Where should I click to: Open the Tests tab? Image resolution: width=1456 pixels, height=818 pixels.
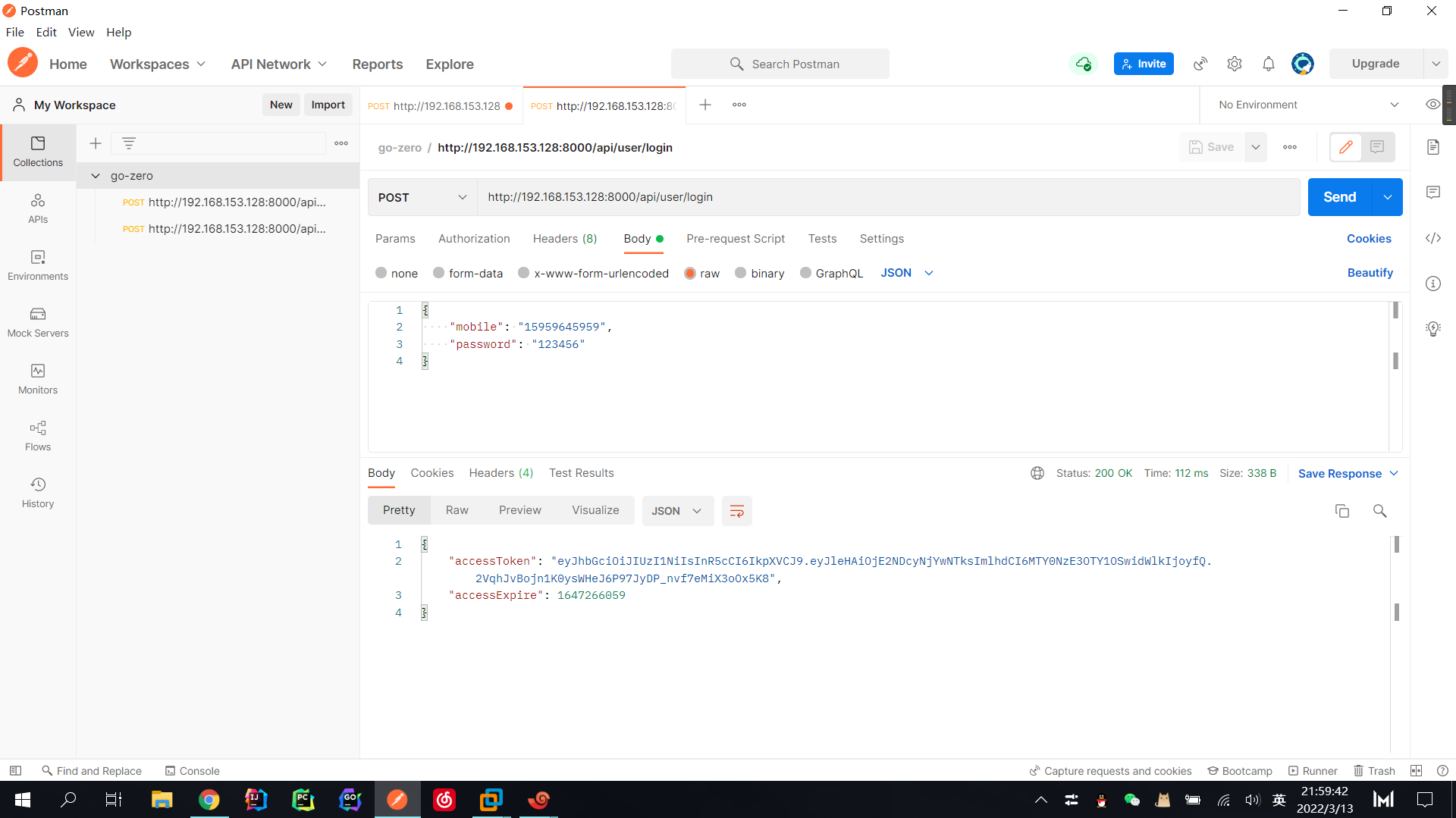pyautogui.click(x=822, y=239)
